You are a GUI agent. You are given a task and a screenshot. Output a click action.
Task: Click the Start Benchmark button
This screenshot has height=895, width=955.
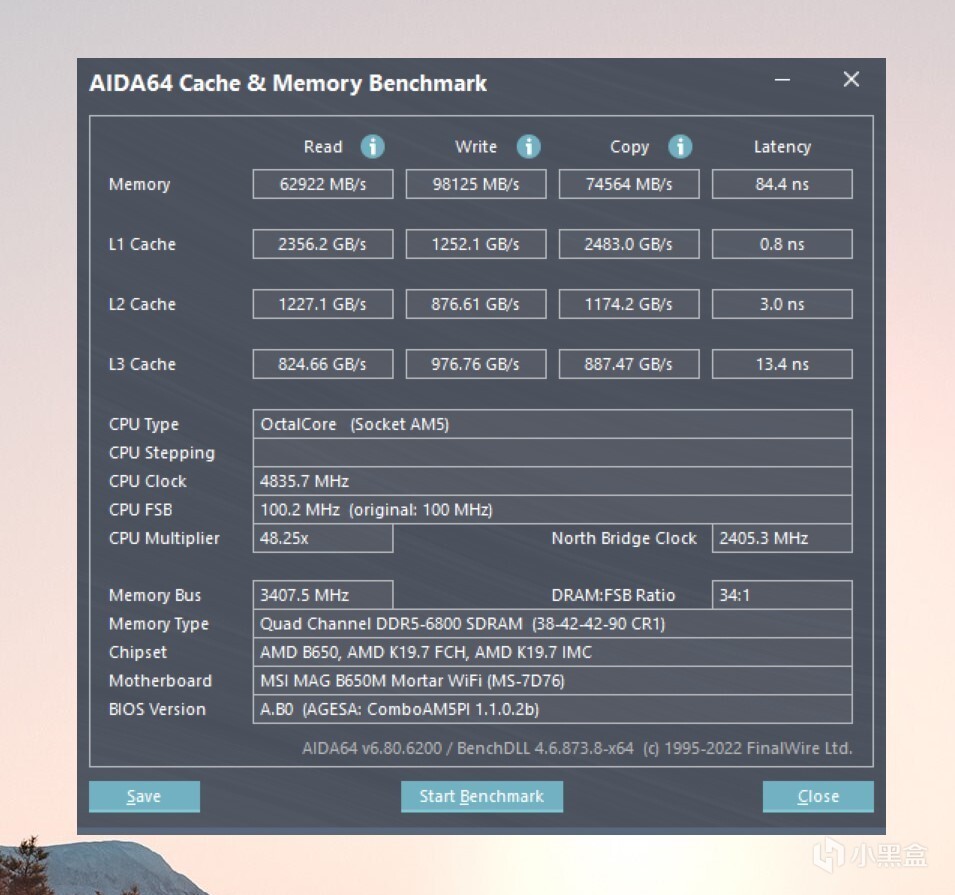(x=481, y=796)
